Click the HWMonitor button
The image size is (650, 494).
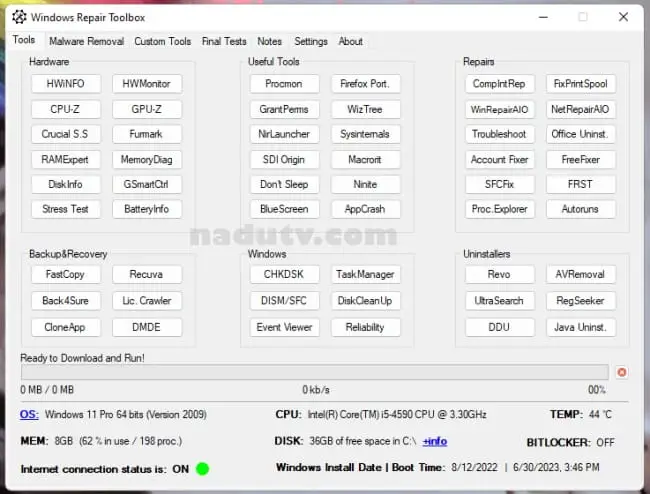[146, 84]
